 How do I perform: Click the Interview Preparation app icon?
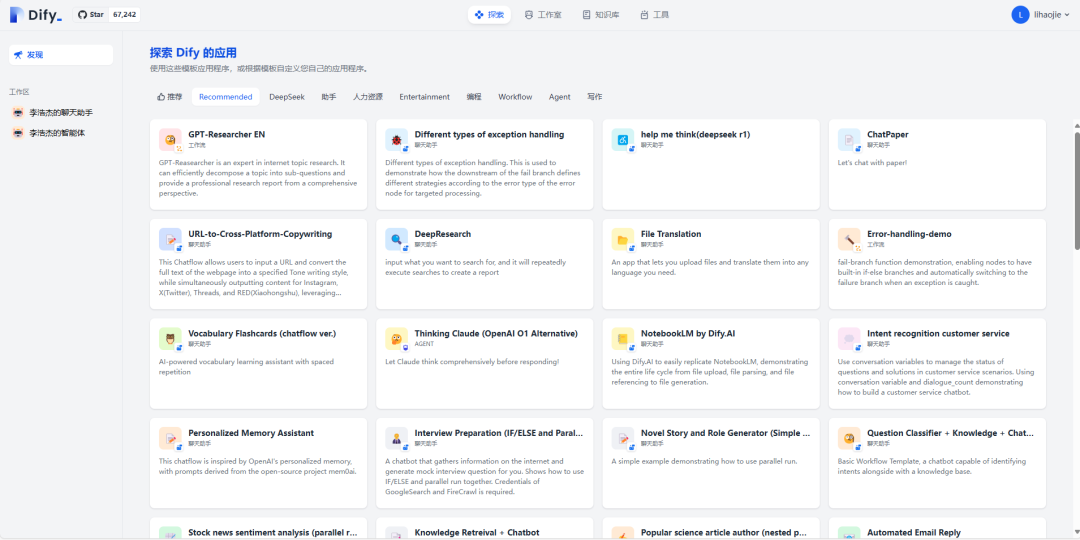pyautogui.click(x=397, y=438)
